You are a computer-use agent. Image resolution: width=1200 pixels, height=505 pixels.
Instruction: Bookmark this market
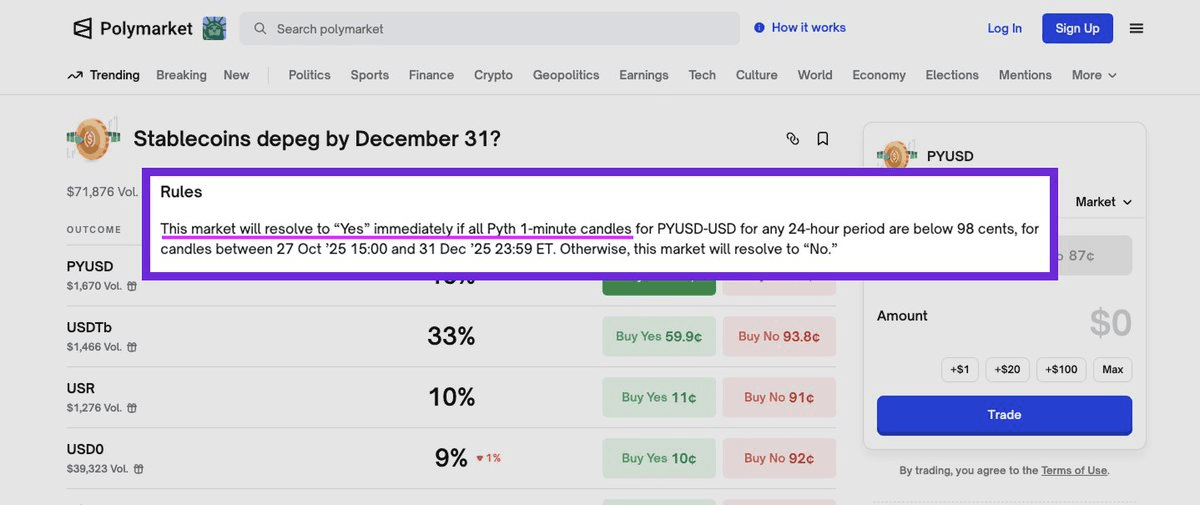click(823, 139)
